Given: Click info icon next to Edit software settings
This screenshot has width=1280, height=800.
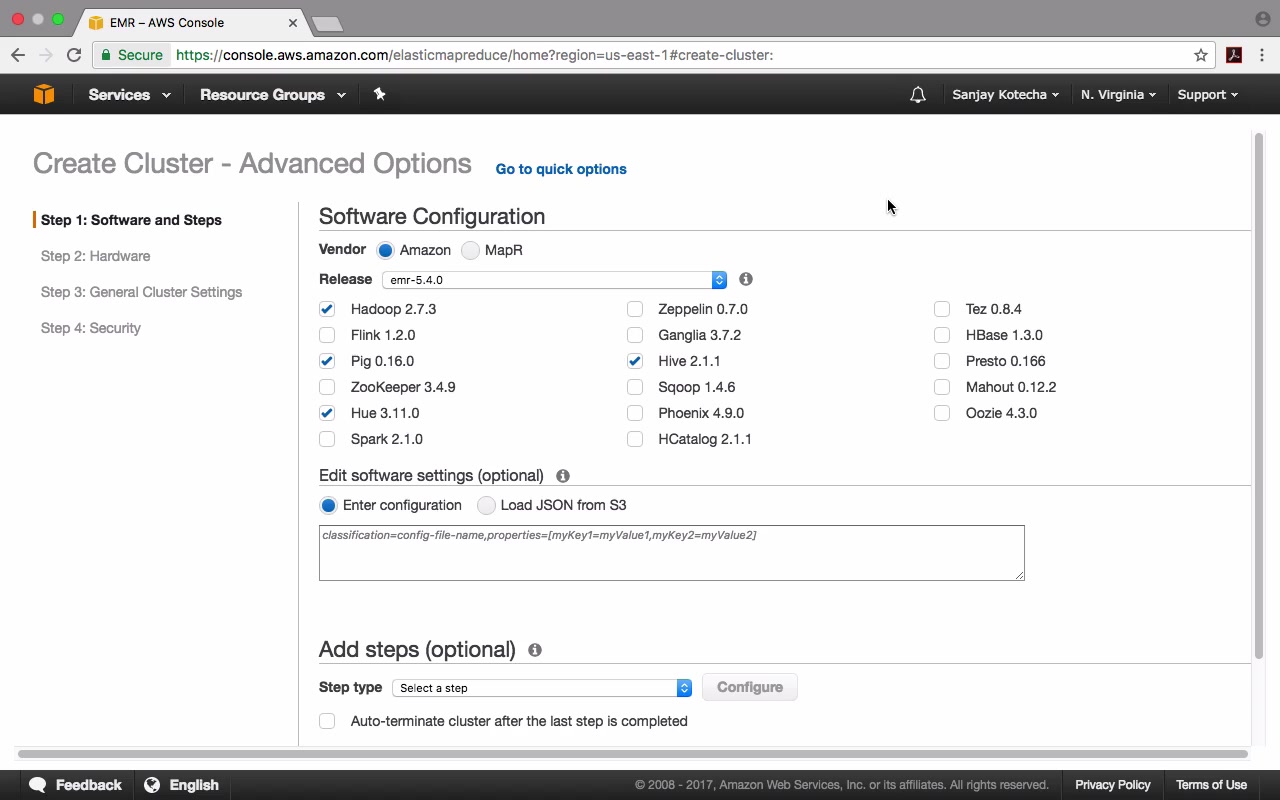Looking at the screenshot, I should [x=563, y=476].
